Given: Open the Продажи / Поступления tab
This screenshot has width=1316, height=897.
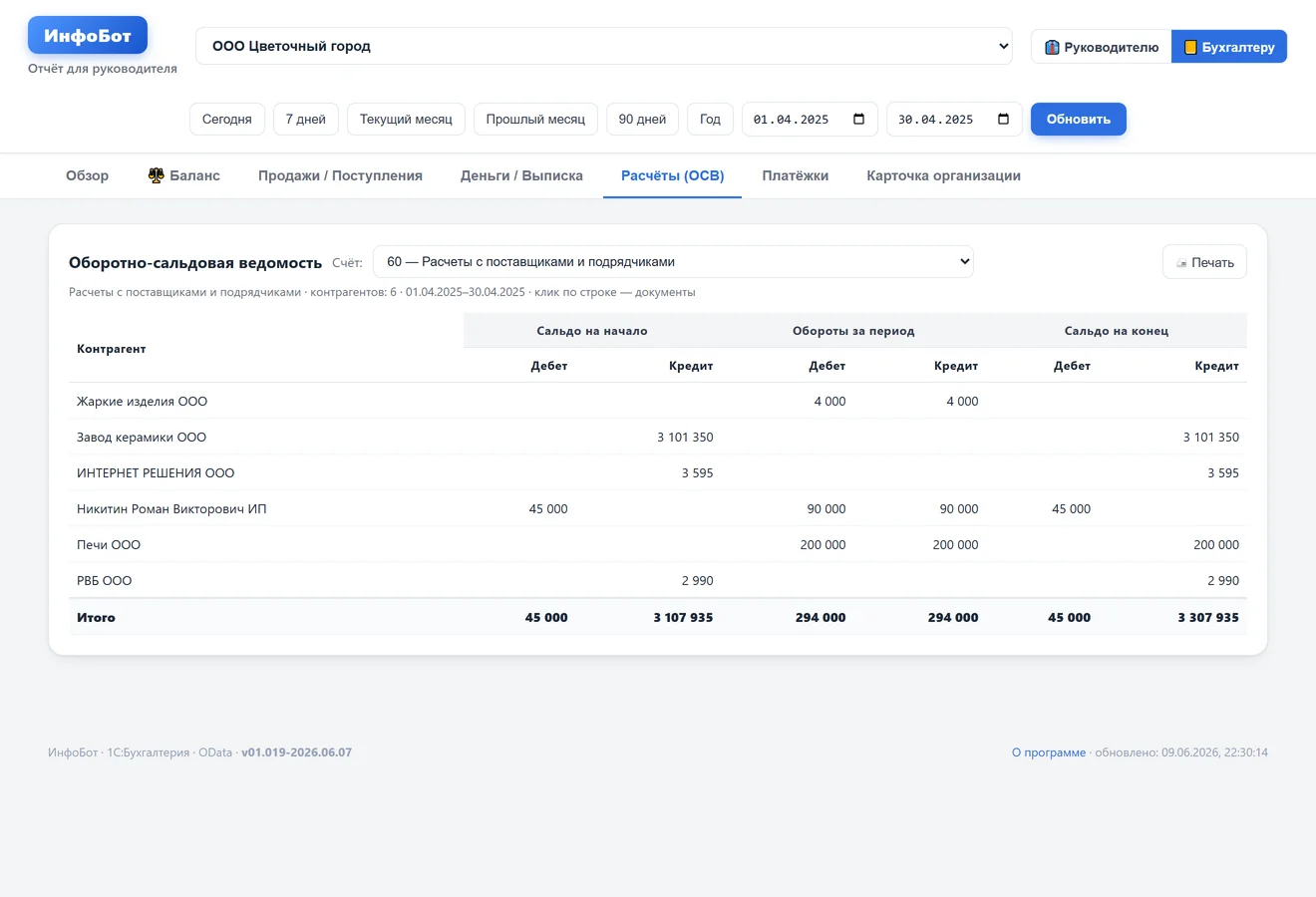Looking at the screenshot, I should [x=340, y=175].
